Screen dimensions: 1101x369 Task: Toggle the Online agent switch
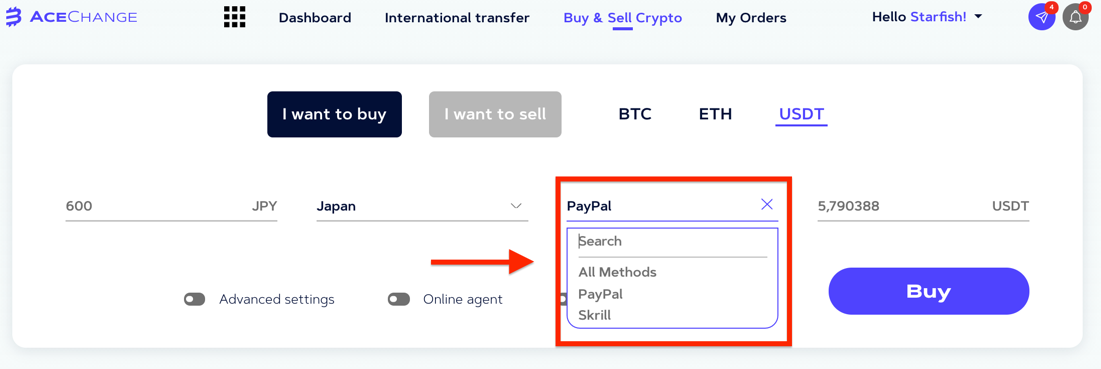pos(398,300)
